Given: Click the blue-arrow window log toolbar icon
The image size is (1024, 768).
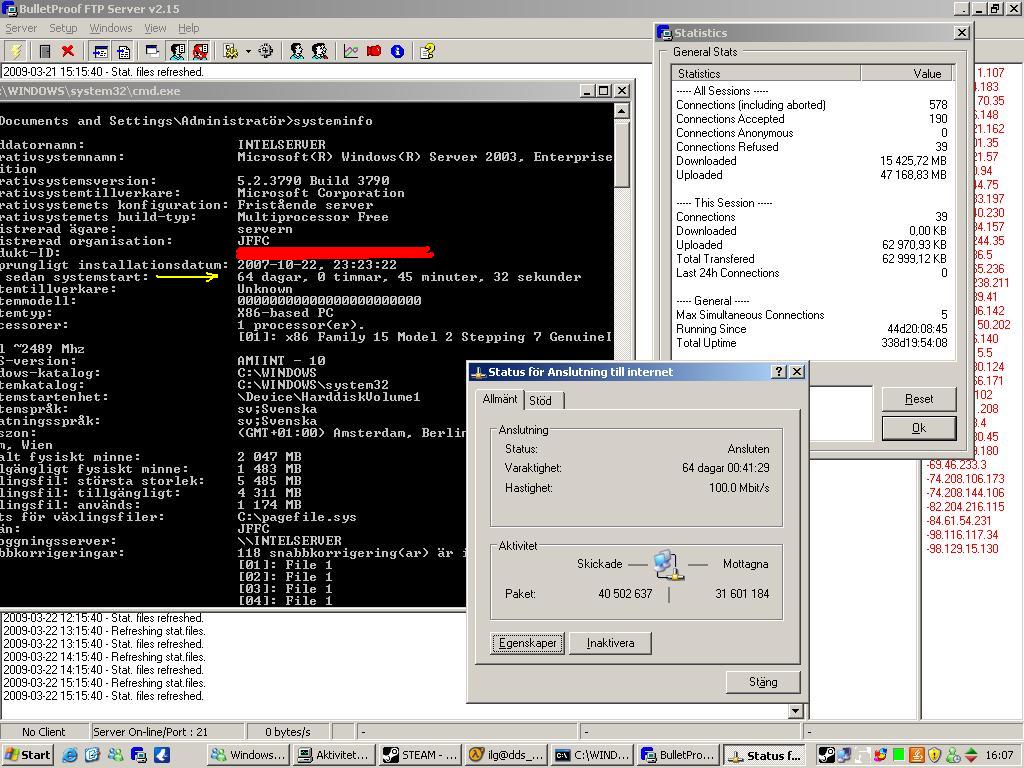Looking at the screenshot, I should tap(100, 51).
